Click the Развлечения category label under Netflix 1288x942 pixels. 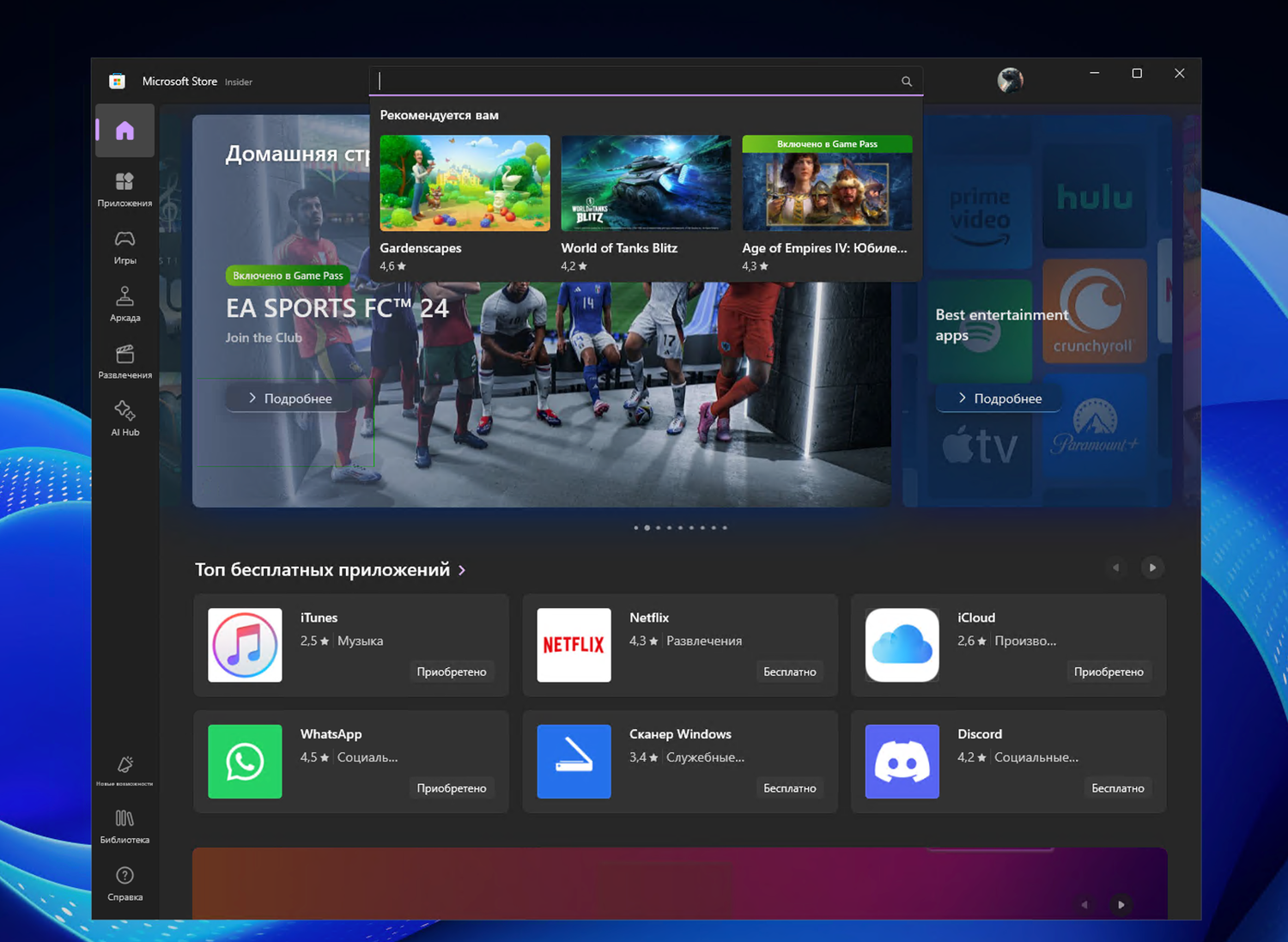pos(704,641)
